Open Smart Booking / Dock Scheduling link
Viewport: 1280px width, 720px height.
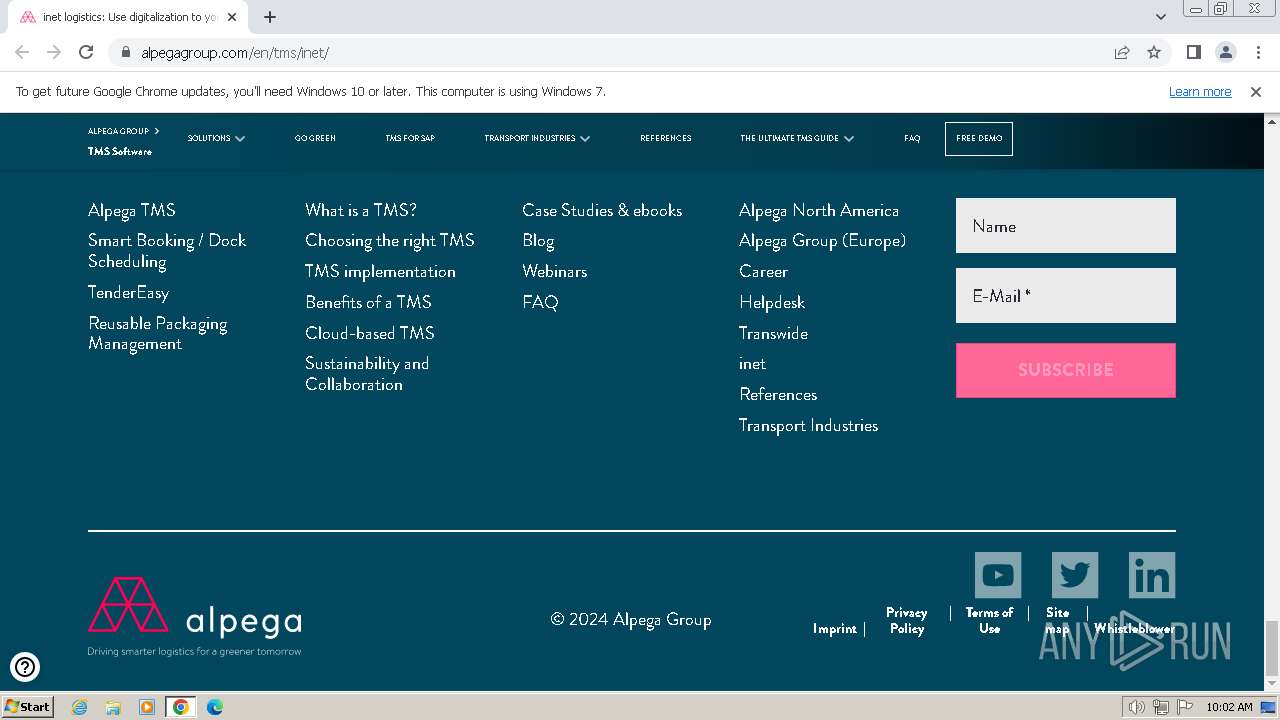click(x=167, y=251)
